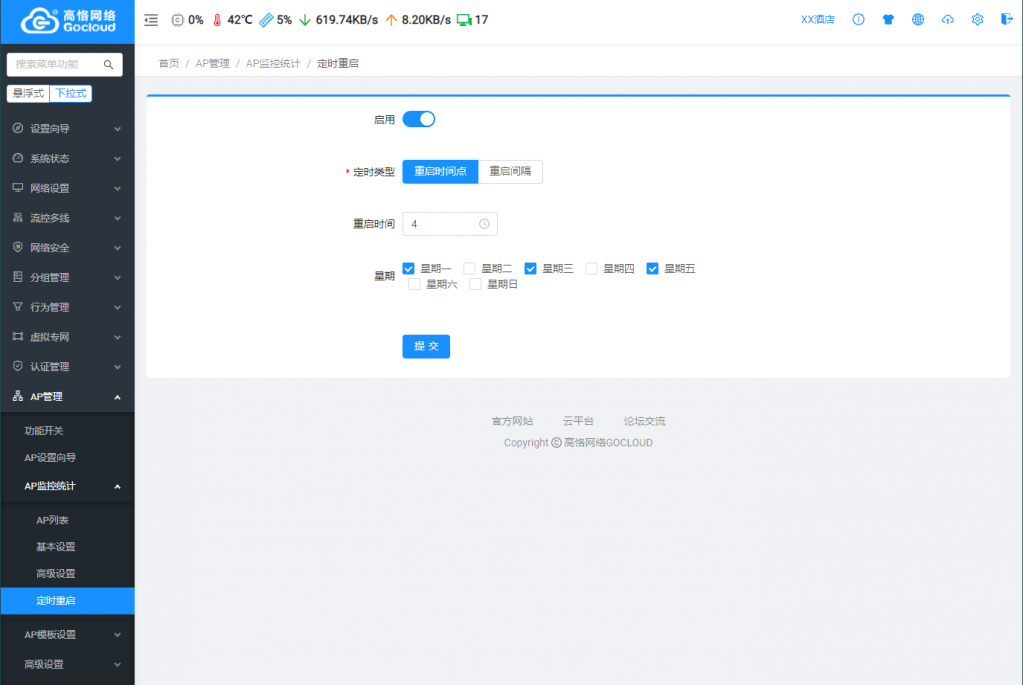Viewport: 1023px width, 685px height.
Task: Select the 重启间隔 timing type
Action: 510,172
